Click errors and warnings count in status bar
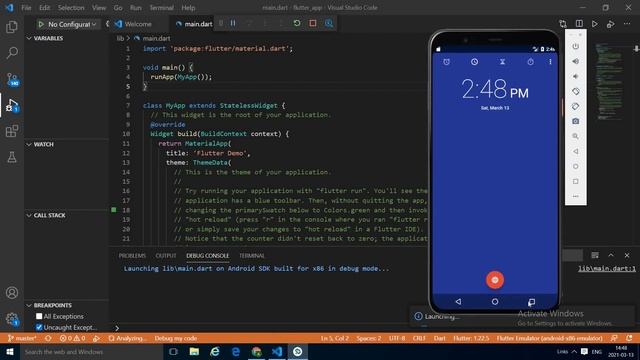The width and height of the screenshot is (640, 360). (x=72, y=338)
